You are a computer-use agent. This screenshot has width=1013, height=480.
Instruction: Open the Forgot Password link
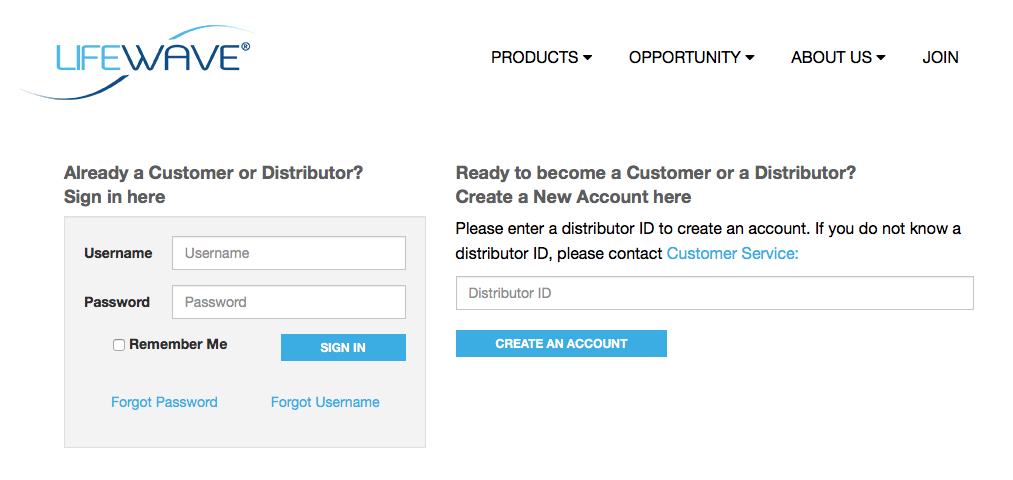[164, 402]
